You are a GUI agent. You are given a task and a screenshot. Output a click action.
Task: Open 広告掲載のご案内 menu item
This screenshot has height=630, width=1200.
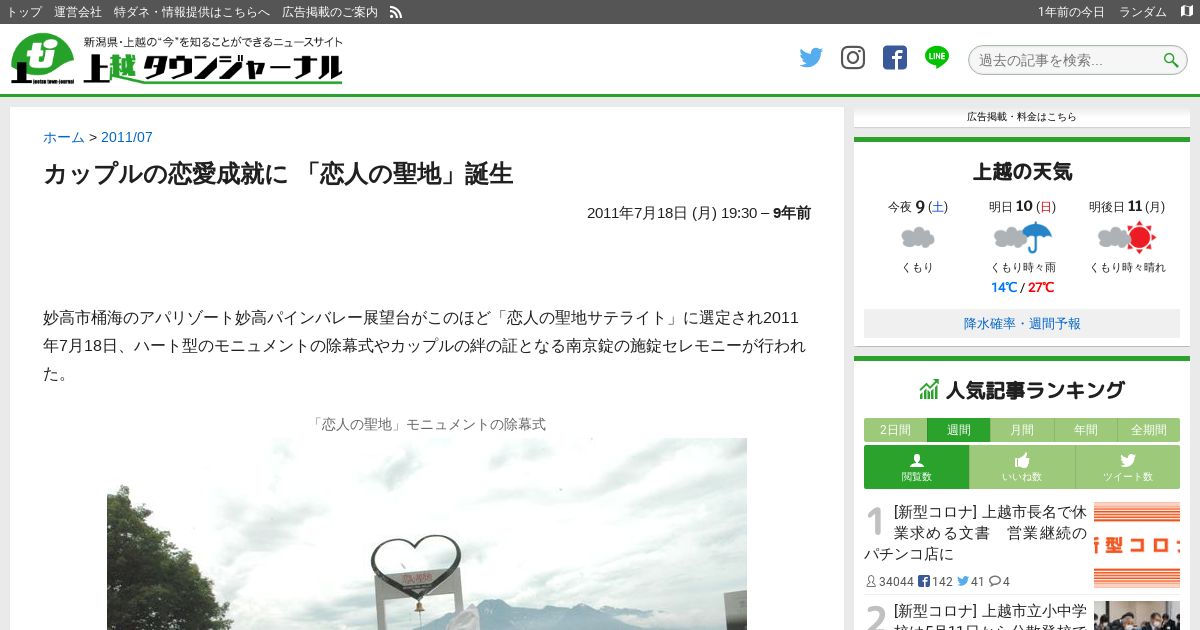tap(330, 12)
